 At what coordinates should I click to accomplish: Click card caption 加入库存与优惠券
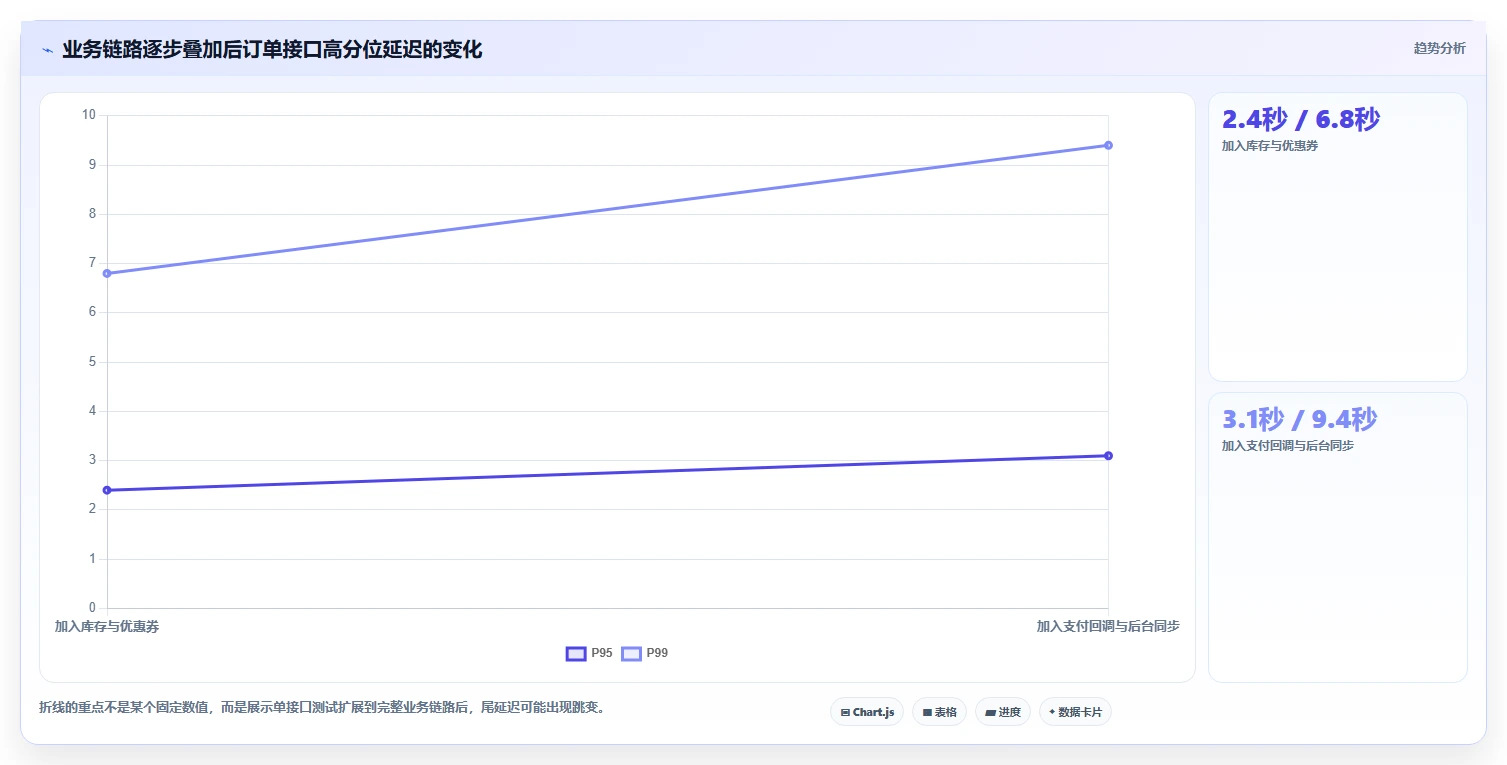click(1270, 146)
